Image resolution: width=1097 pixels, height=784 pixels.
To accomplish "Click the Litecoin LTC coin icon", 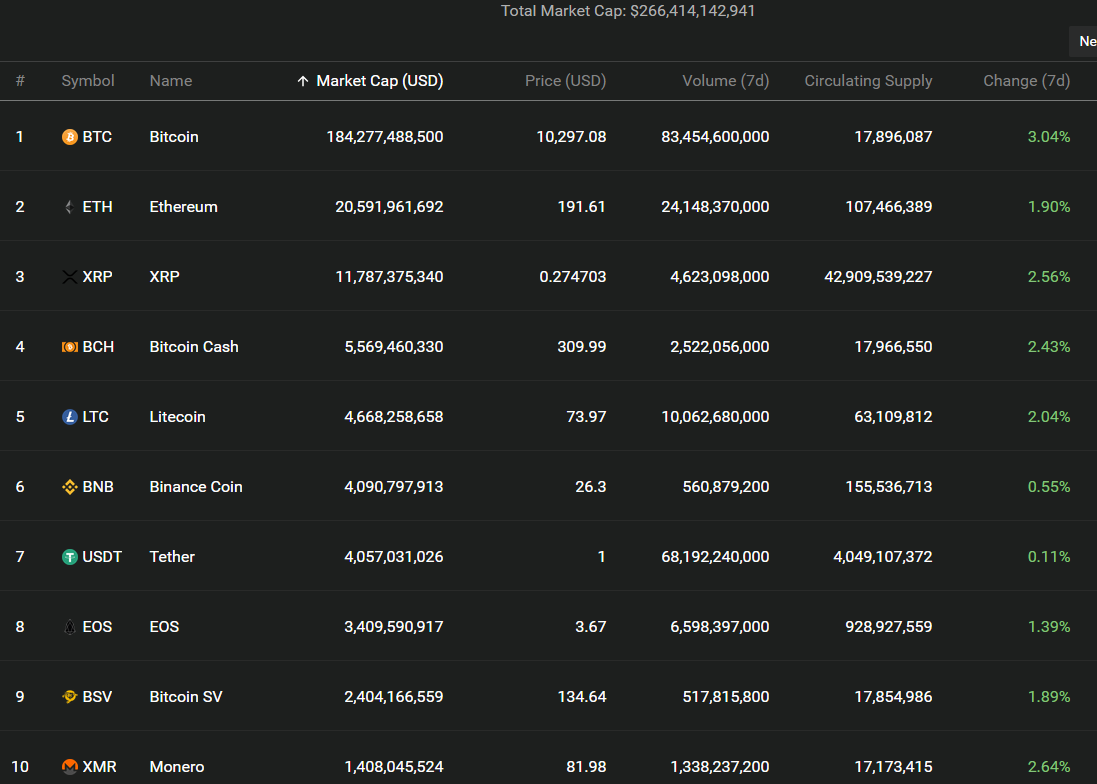I will [70, 417].
